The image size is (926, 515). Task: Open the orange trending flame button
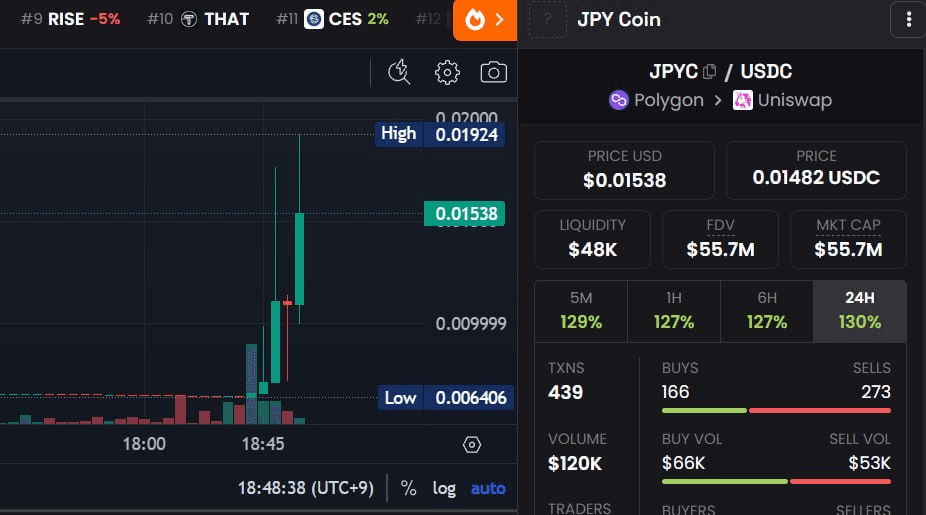pyautogui.click(x=485, y=20)
